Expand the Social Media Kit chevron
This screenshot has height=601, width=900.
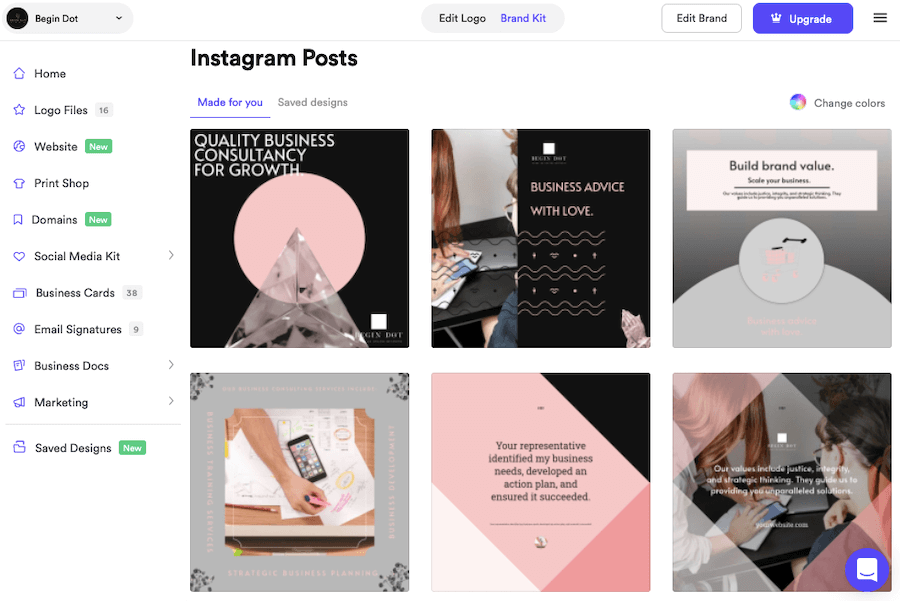(171, 255)
